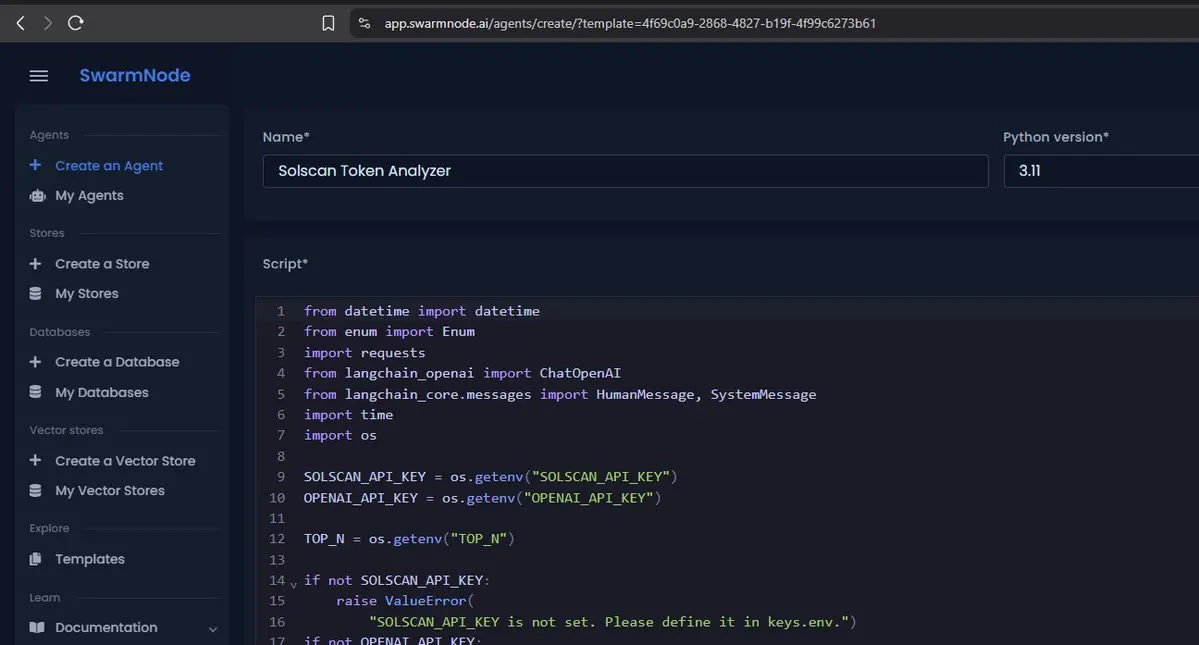Expand the Documentation chevron
This screenshot has height=645, width=1199.
(x=213, y=629)
